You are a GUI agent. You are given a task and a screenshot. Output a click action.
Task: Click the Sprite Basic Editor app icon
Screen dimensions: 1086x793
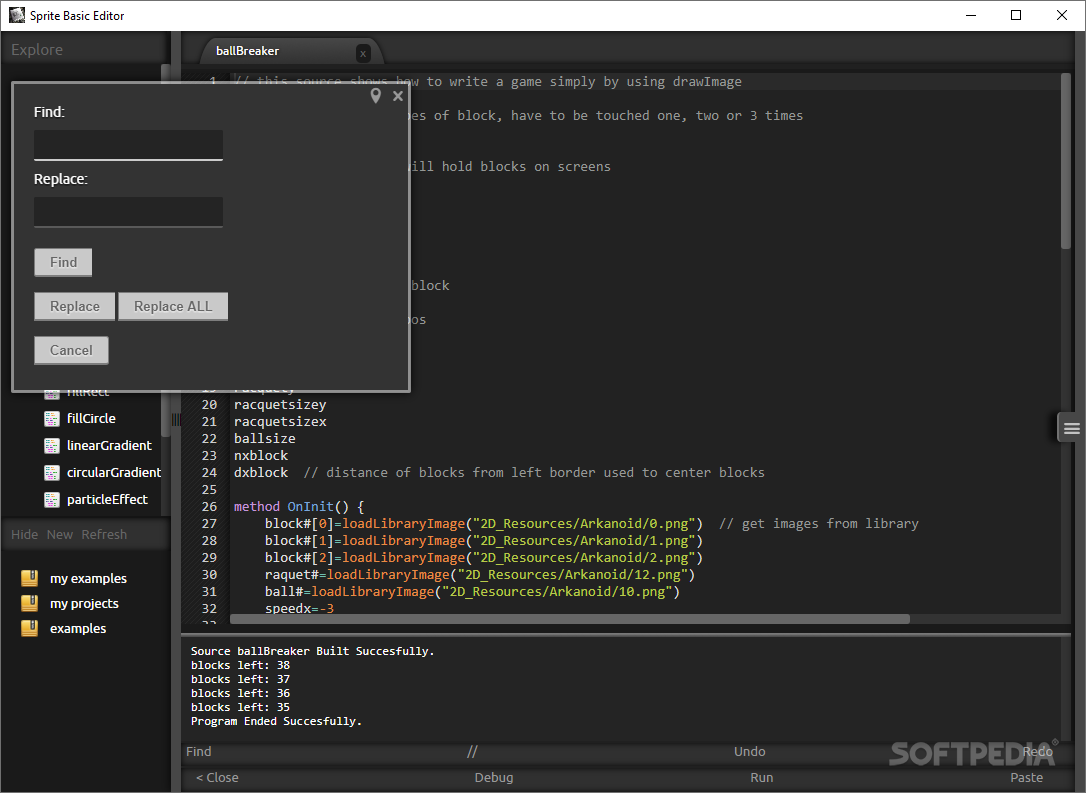tap(17, 15)
